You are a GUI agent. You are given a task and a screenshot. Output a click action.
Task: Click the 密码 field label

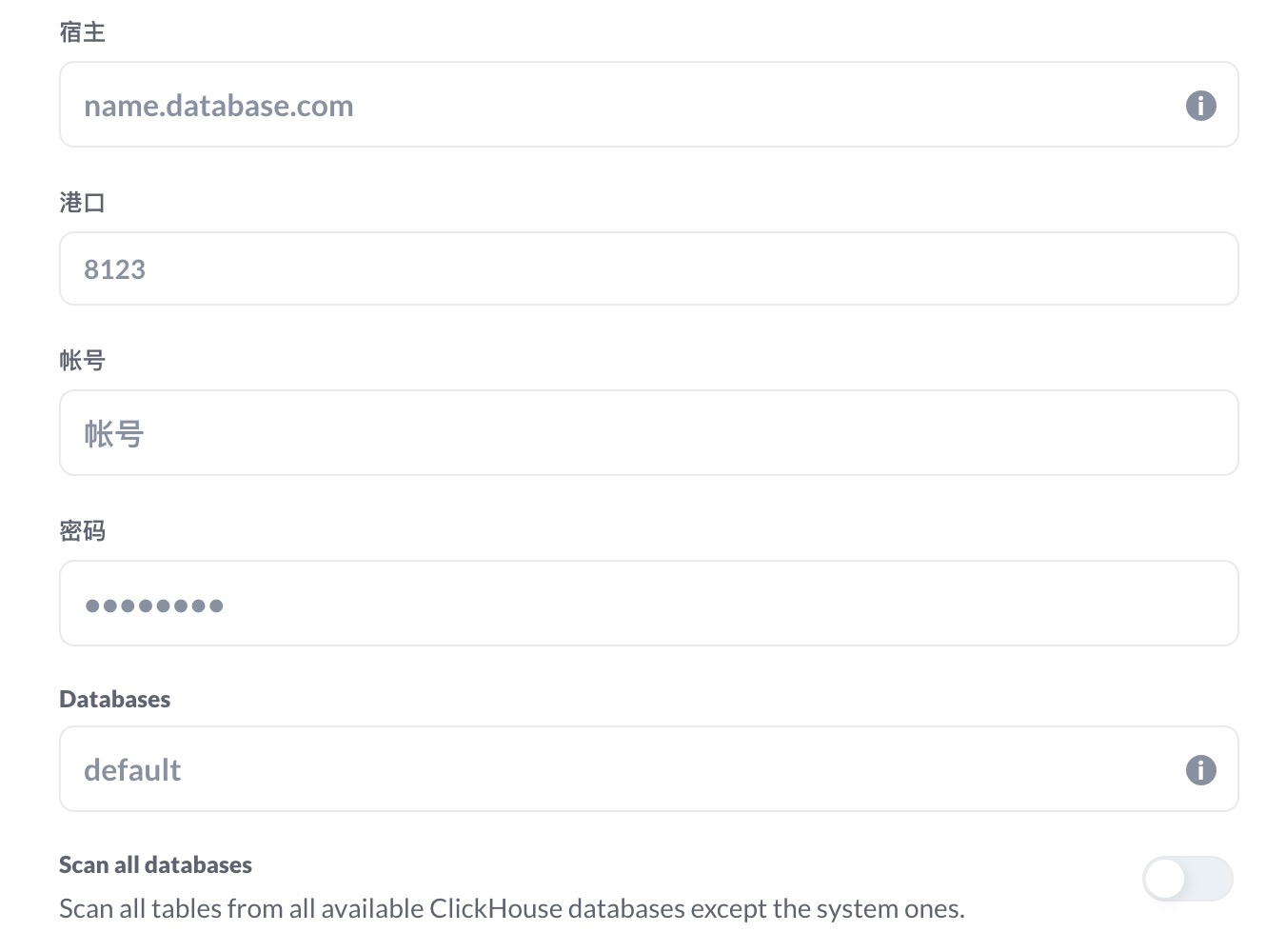[x=83, y=531]
